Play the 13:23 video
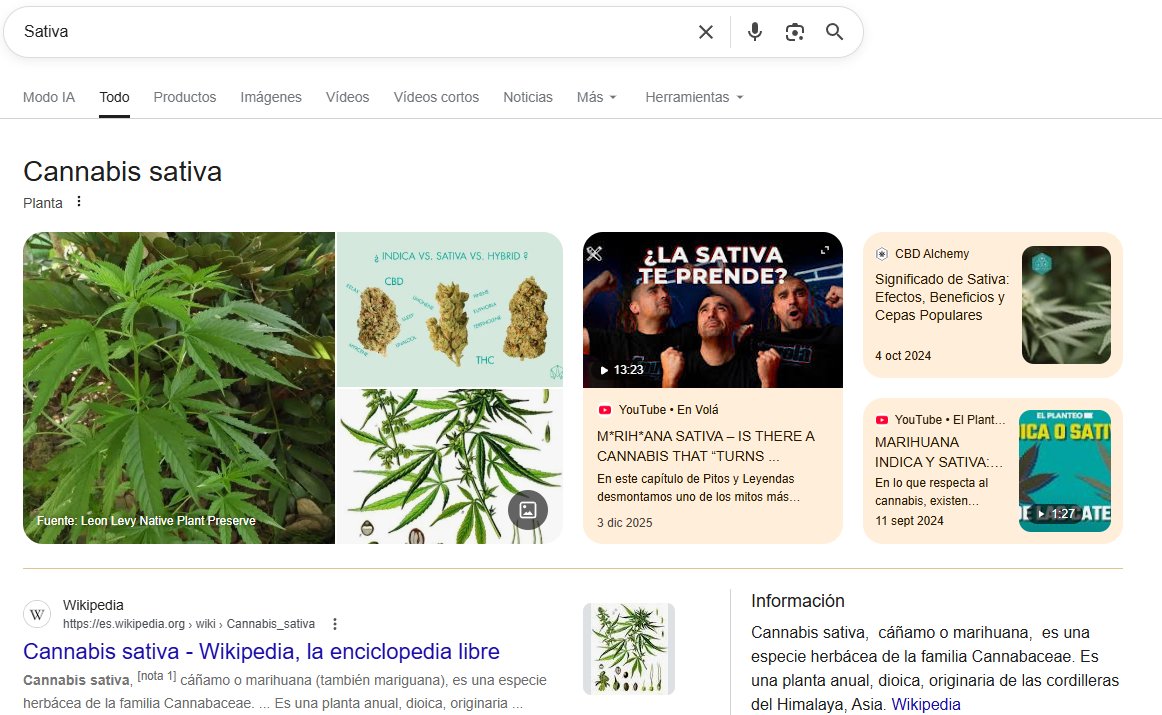This screenshot has width=1162, height=715. pos(622,370)
